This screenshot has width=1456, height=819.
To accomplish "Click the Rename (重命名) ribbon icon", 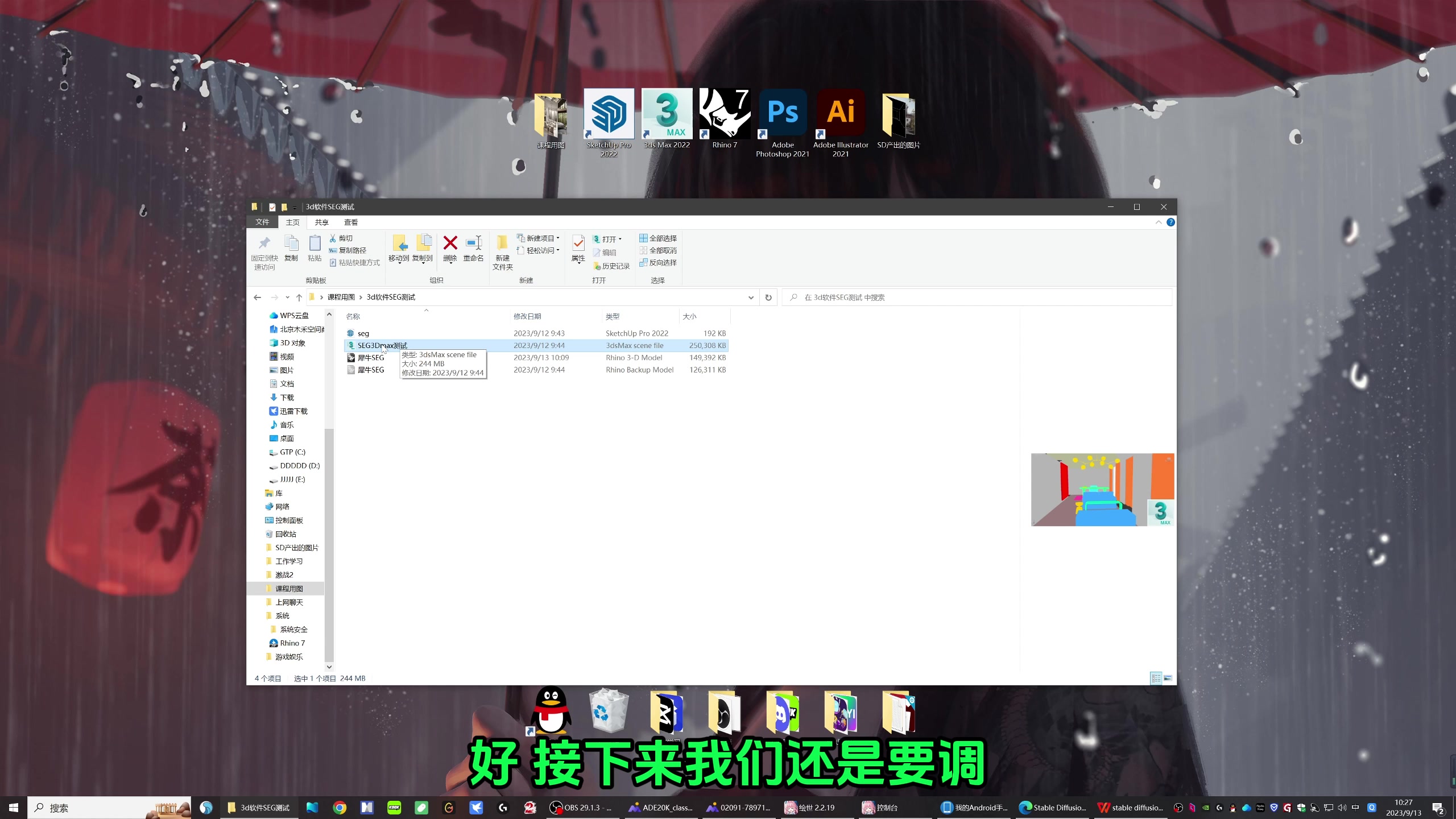I will 473,243.
